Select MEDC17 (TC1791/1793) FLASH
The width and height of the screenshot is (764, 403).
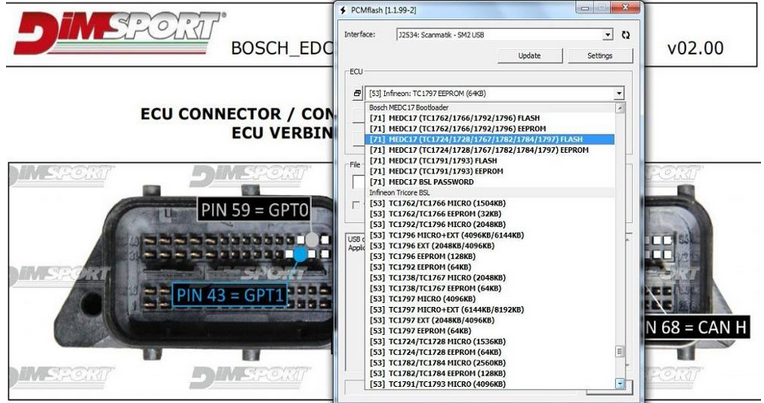(489, 161)
